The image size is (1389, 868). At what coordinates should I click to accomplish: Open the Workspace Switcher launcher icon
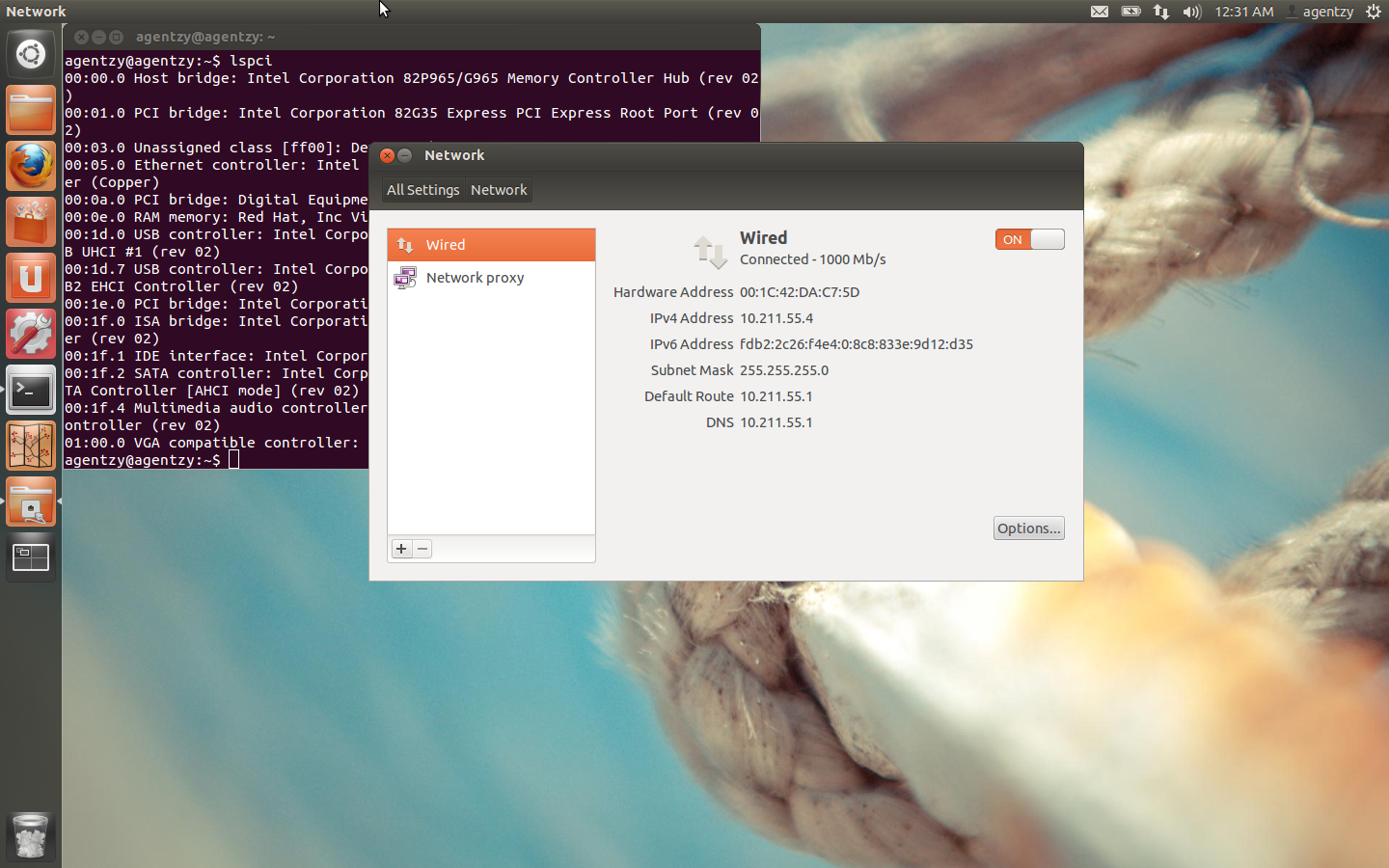(x=31, y=557)
